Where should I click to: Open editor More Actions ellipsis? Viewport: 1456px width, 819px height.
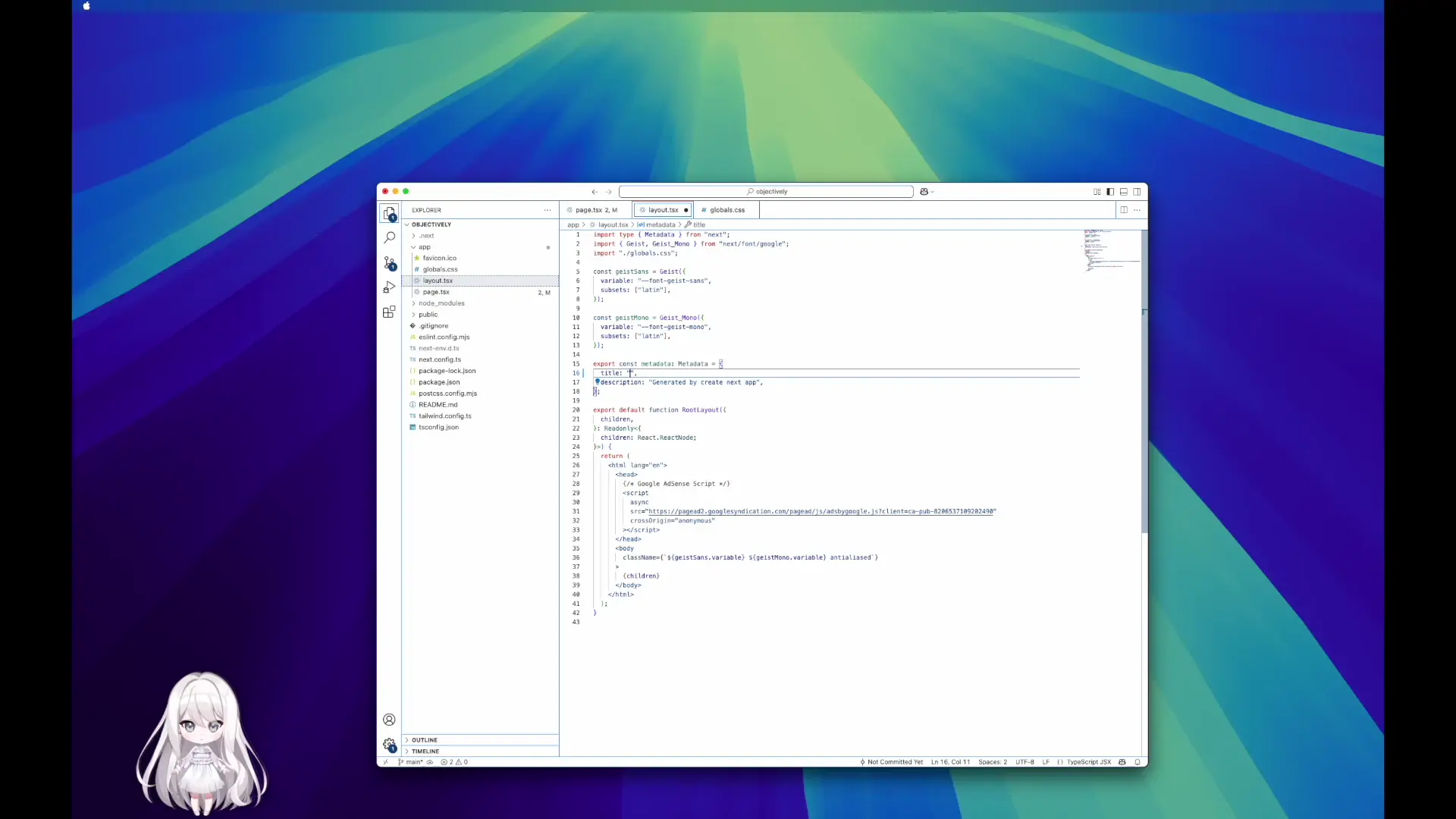pyautogui.click(x=1137, y=210)
